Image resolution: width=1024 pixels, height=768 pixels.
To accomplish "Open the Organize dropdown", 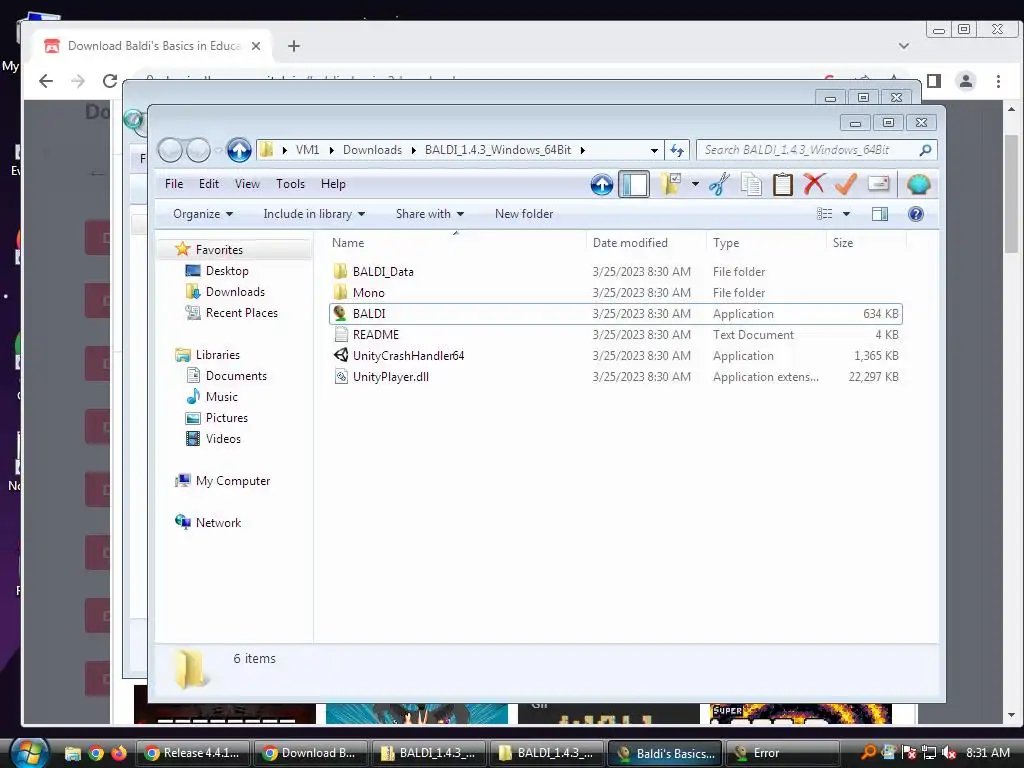I will pos(202,214).
